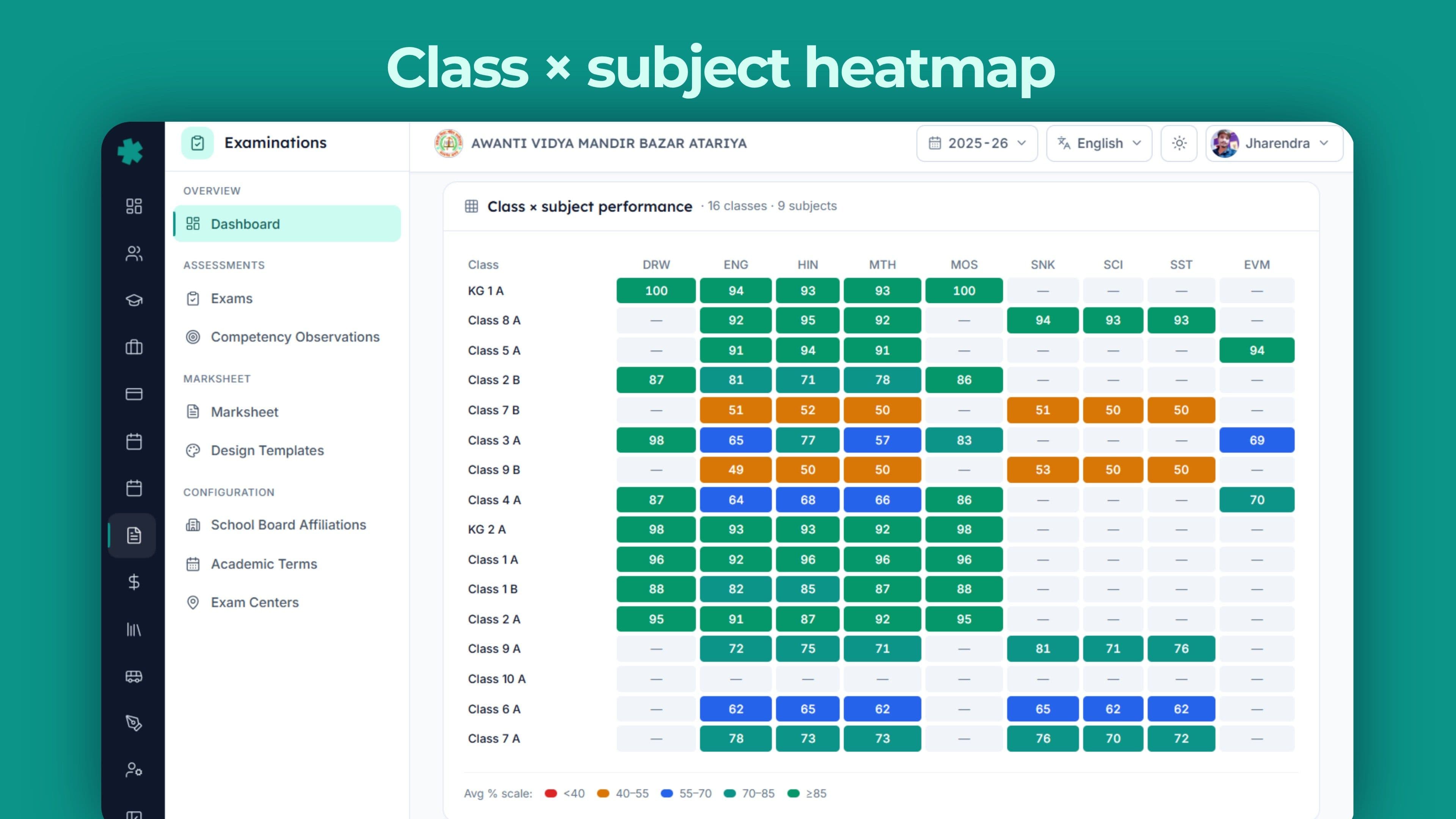Open the pen tool icon in rail
Image resolution: width=1456 pixels, height=819 pixels.
[x=134, y=723]
